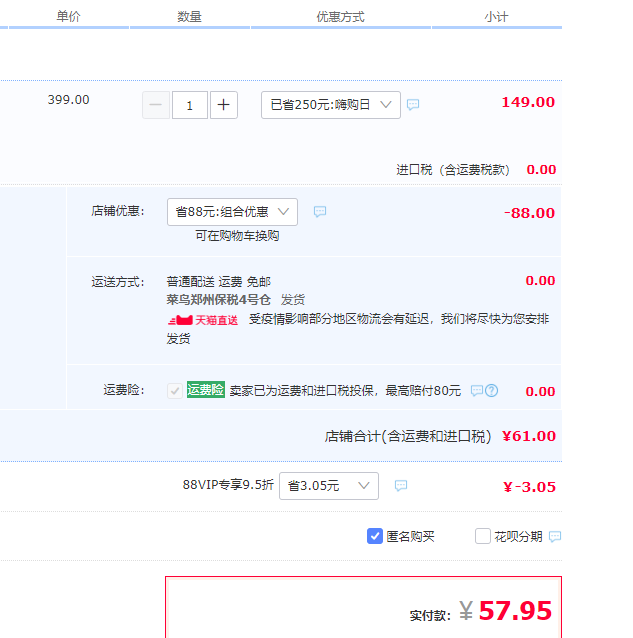
Task: Open the blue question mark help icon
Action: (x=491, y=391)
